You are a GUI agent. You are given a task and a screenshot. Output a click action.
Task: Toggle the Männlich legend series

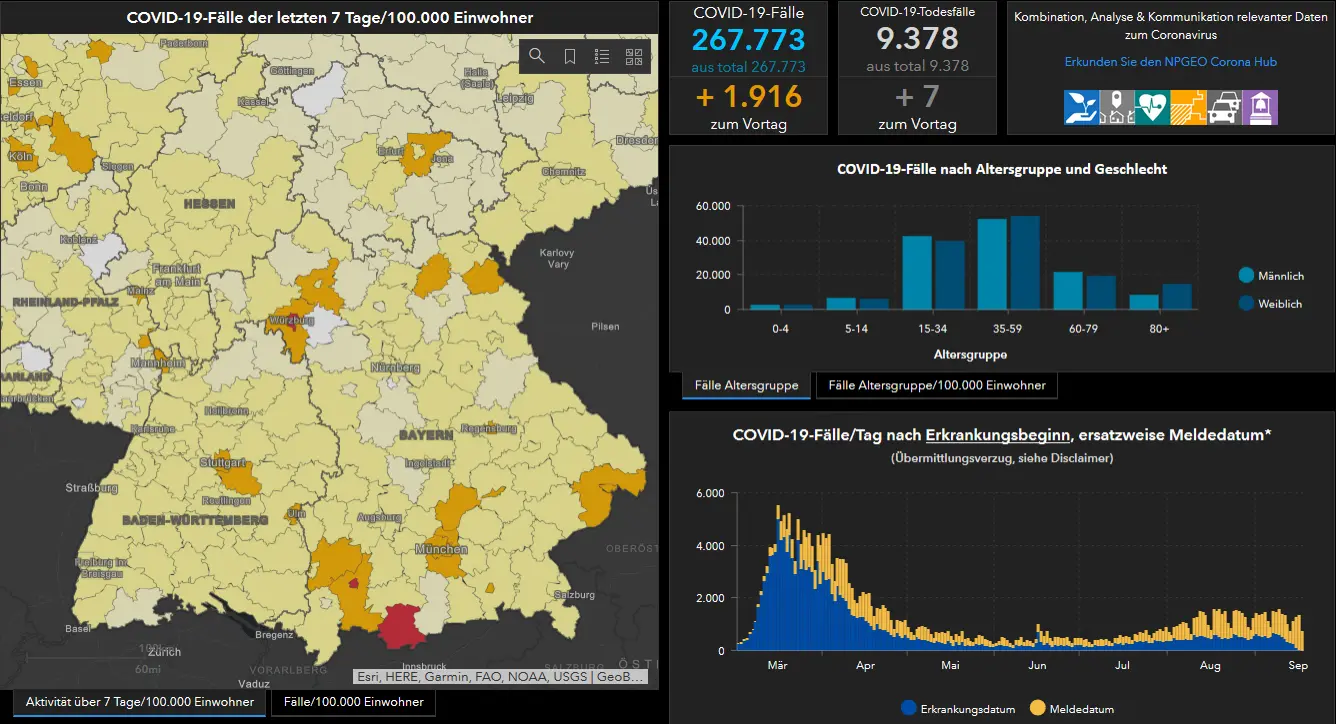1271,275
